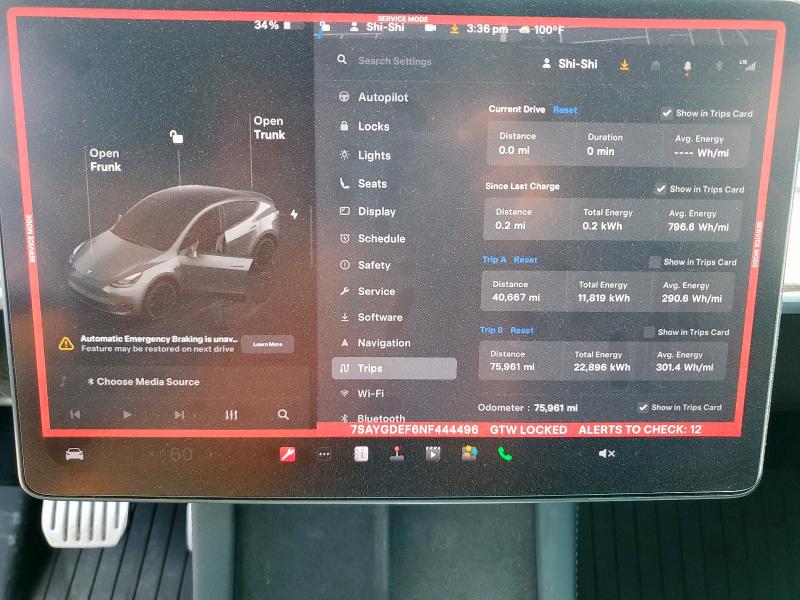Check Trip B Show in Trips Card
800x600 pixels.
point(648,332)
